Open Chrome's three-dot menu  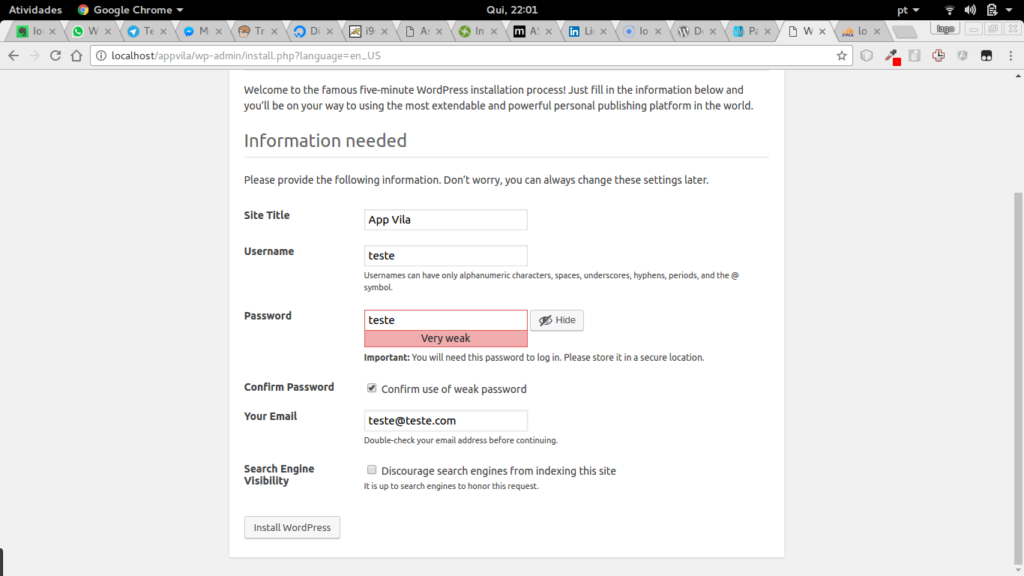1013,56
